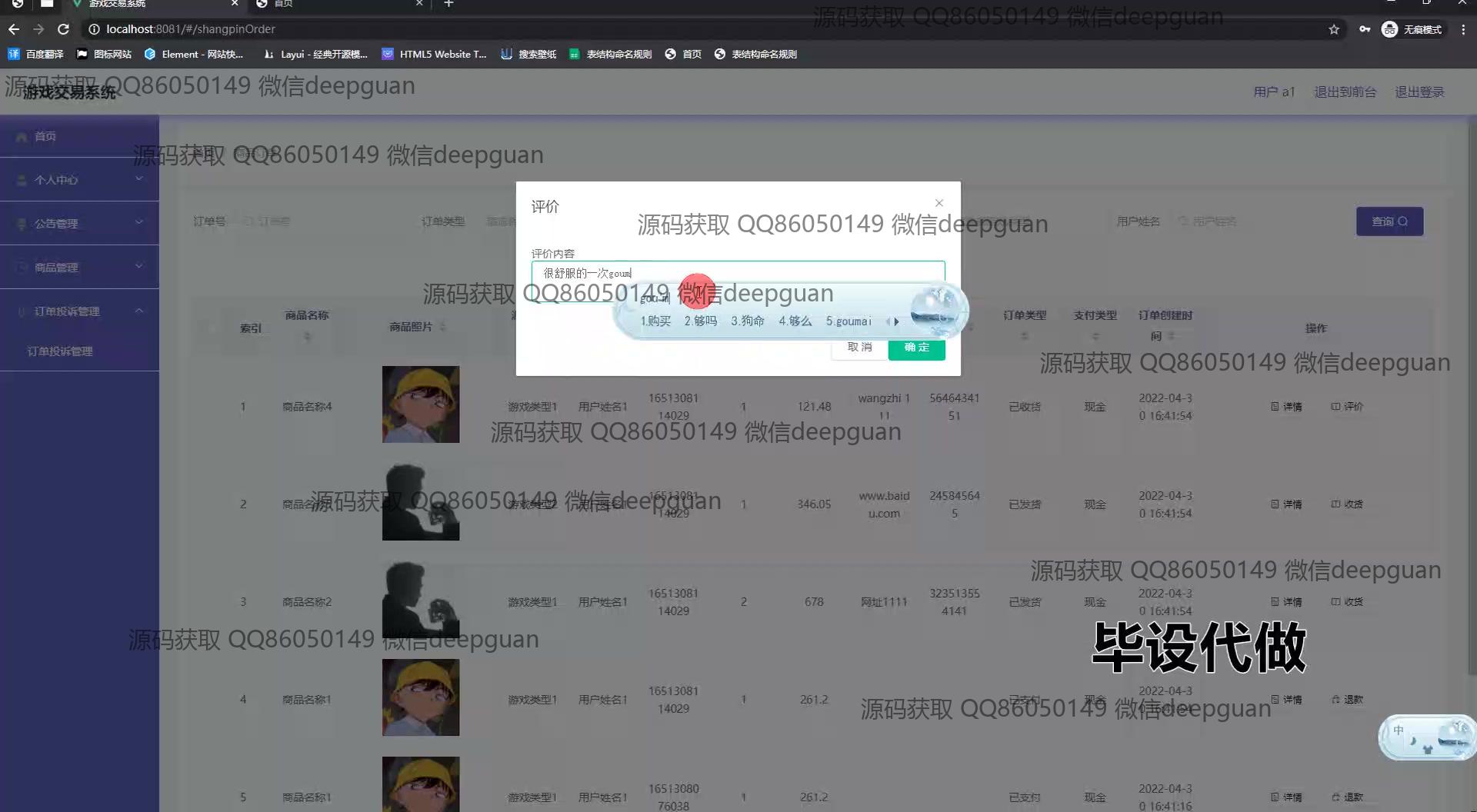Open the 订单投诉管理 submenu item
The width and height of the screenshot is (1477, 812).
pos(60,351)
